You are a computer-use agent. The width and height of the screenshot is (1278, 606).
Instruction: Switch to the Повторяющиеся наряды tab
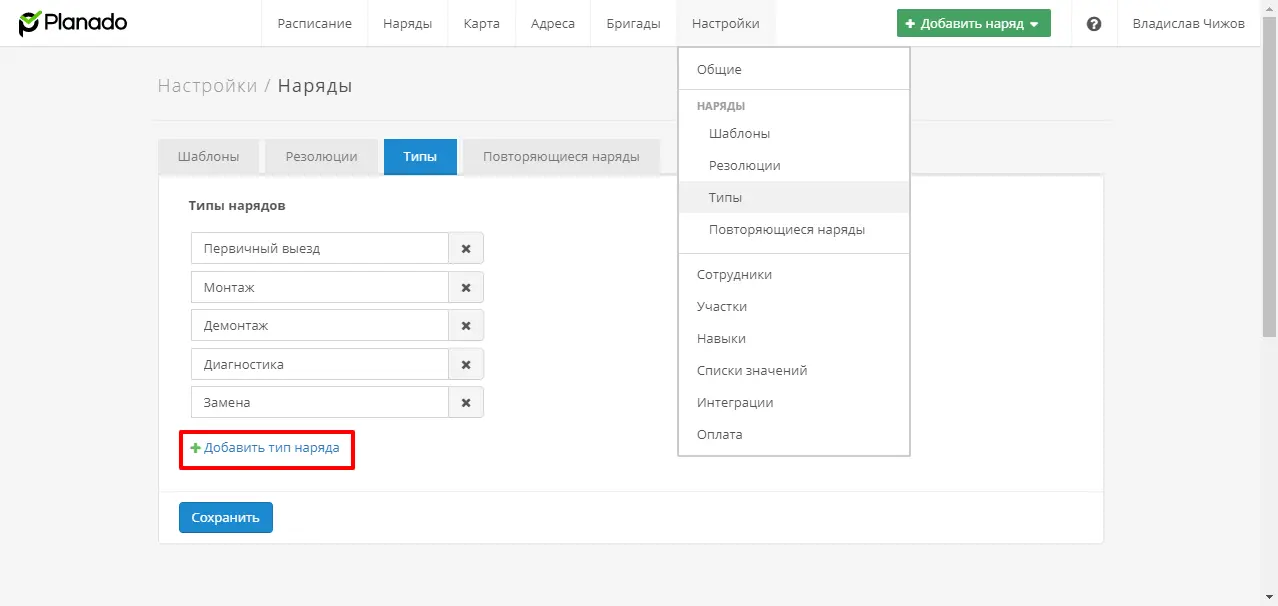coord(561,157)
